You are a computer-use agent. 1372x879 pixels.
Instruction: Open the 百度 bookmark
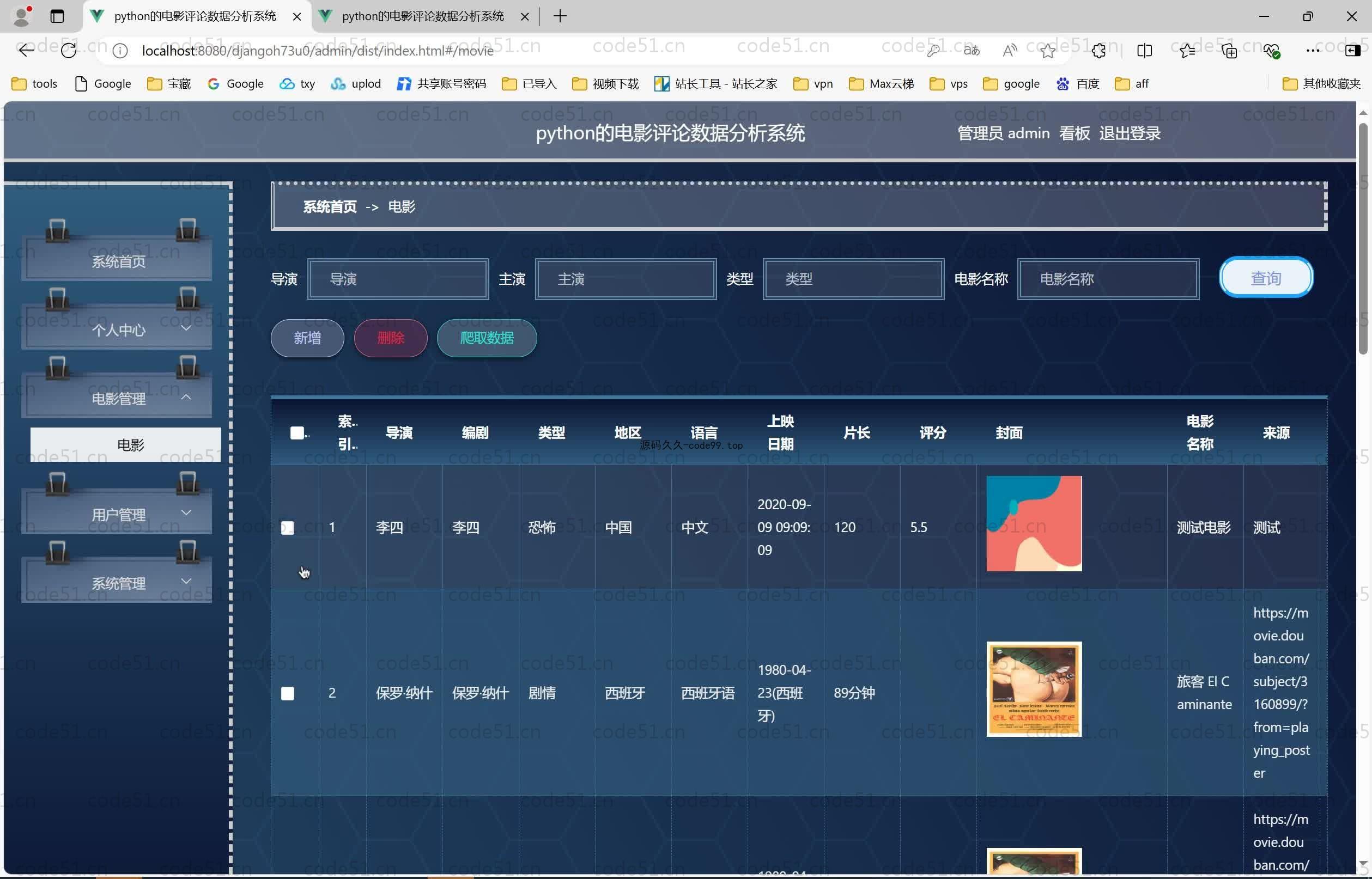coord(1077,84)
